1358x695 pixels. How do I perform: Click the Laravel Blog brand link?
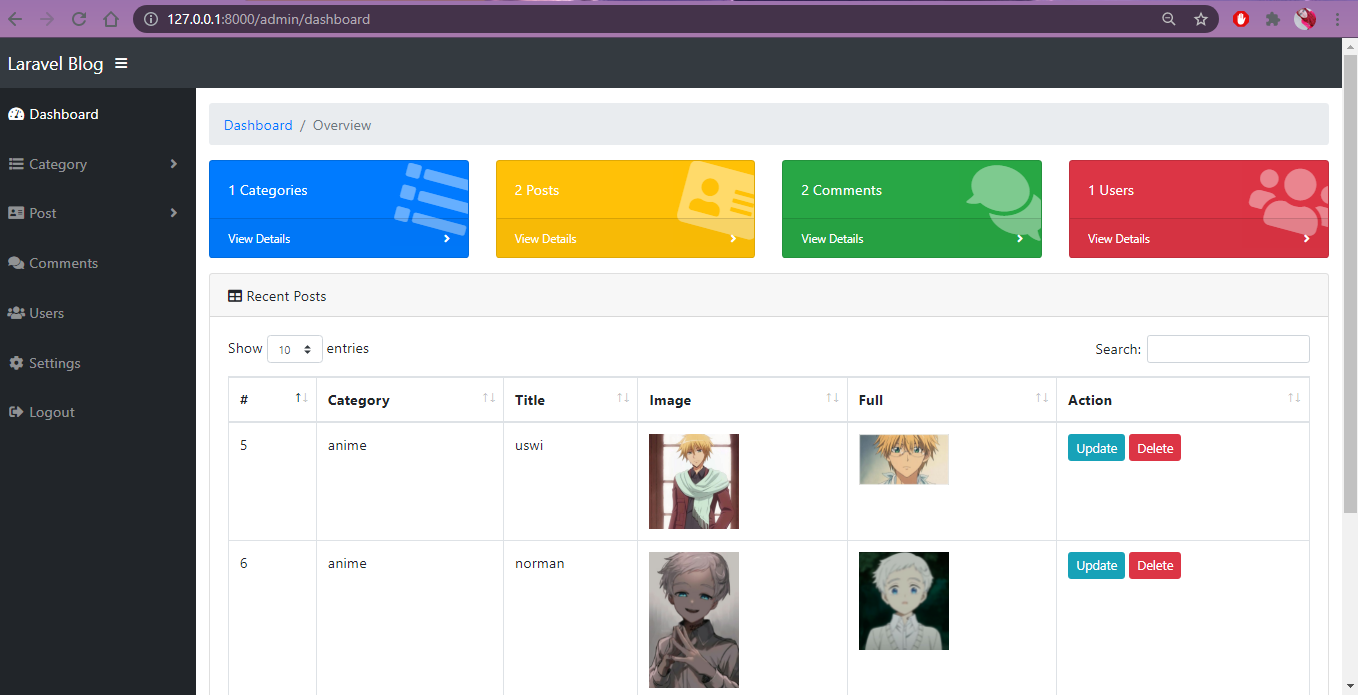[x=55, y=63]
